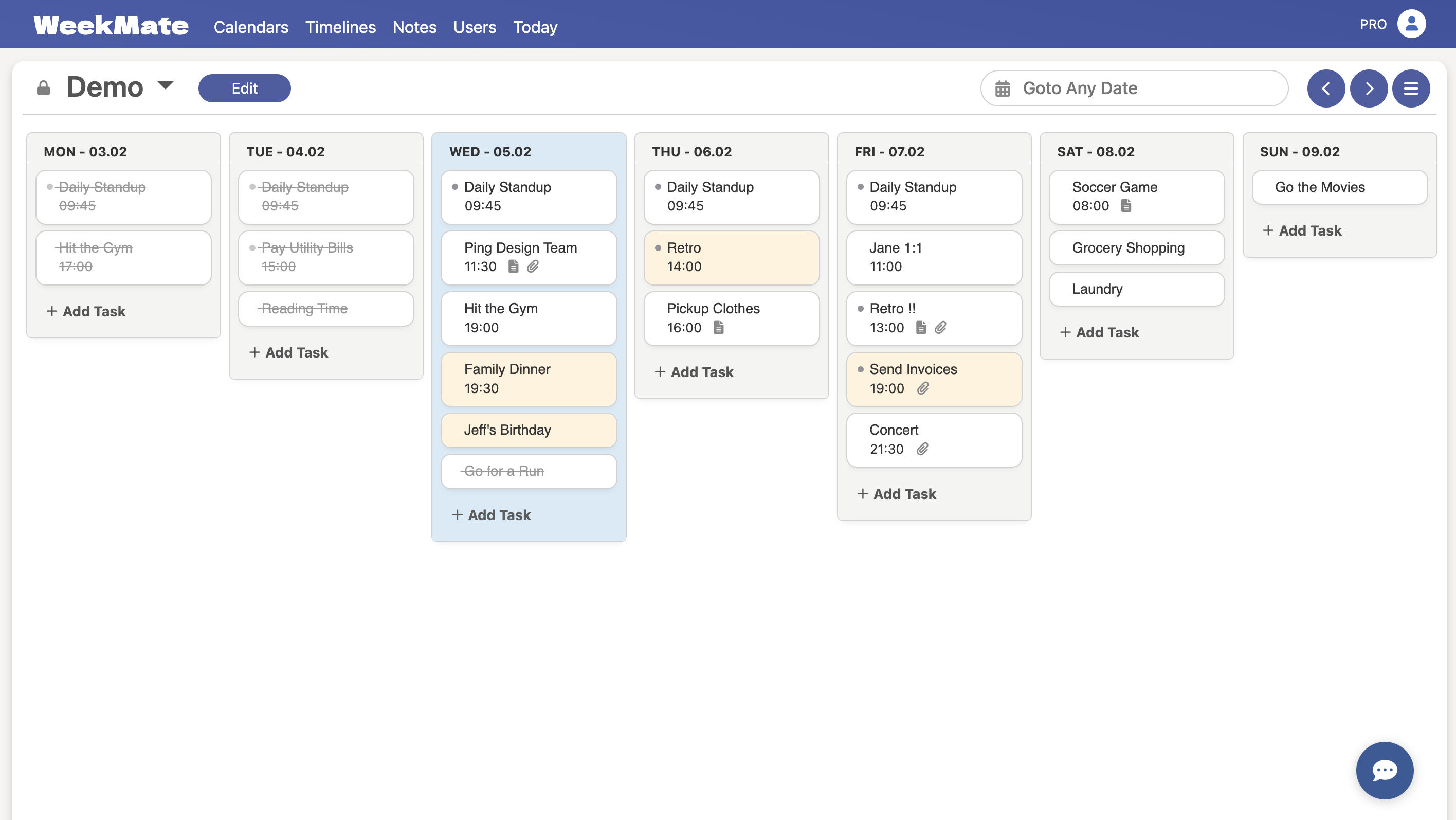Add Task to Thursday column
Viewport: 1456px width, 820px height.
point(694,371)
